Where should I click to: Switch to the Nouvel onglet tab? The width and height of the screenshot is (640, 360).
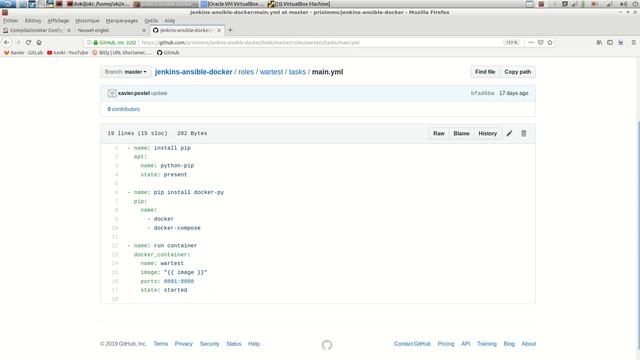111,30
